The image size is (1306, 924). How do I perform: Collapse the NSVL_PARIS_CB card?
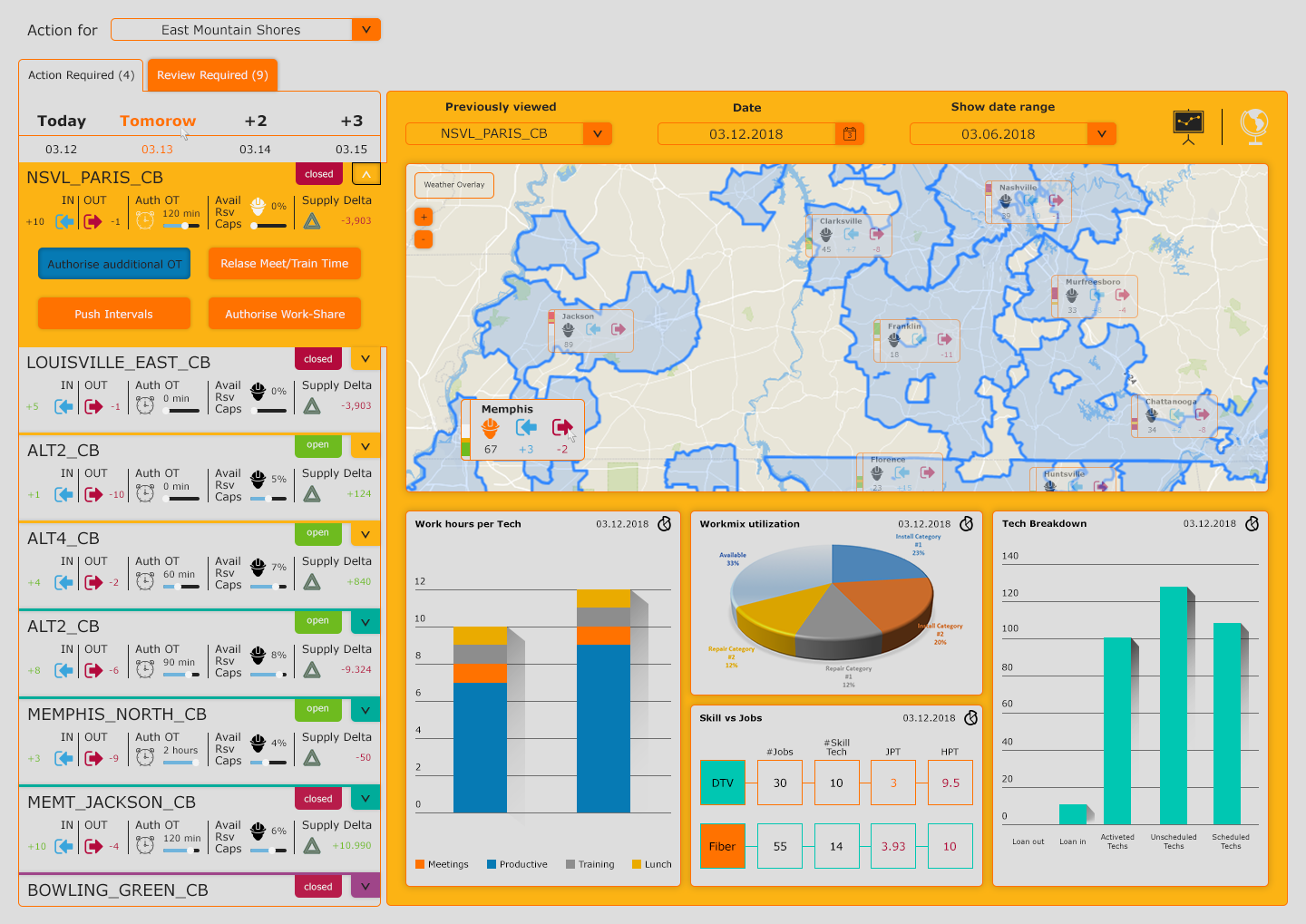[x=365, y=174]
